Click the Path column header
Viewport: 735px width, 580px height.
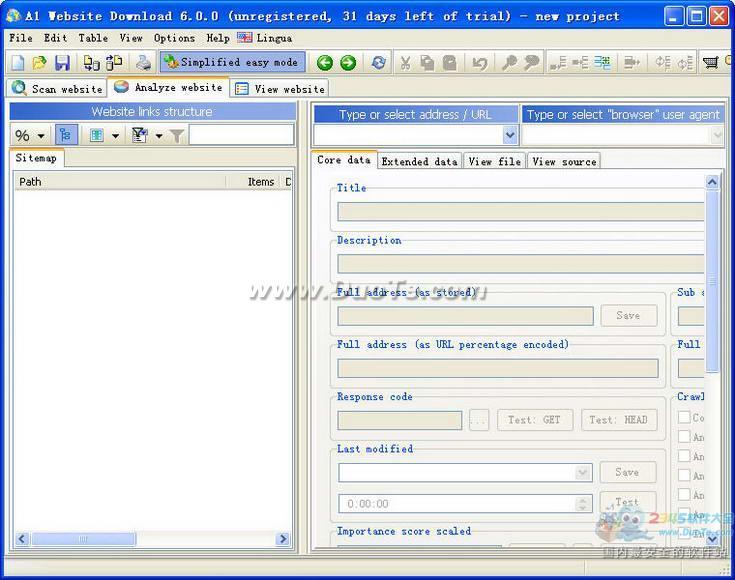point(120,182)
